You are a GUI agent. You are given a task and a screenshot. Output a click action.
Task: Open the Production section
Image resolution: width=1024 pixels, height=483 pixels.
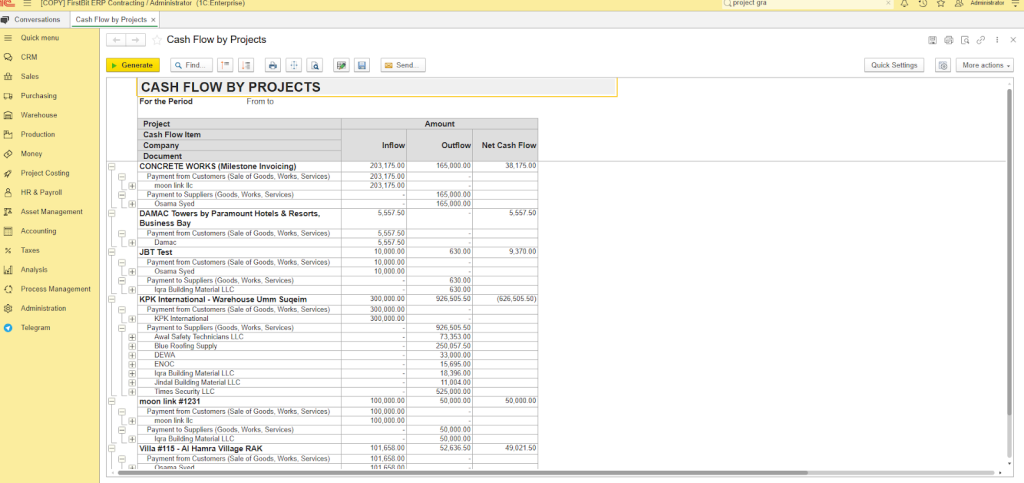click(38, 134)
